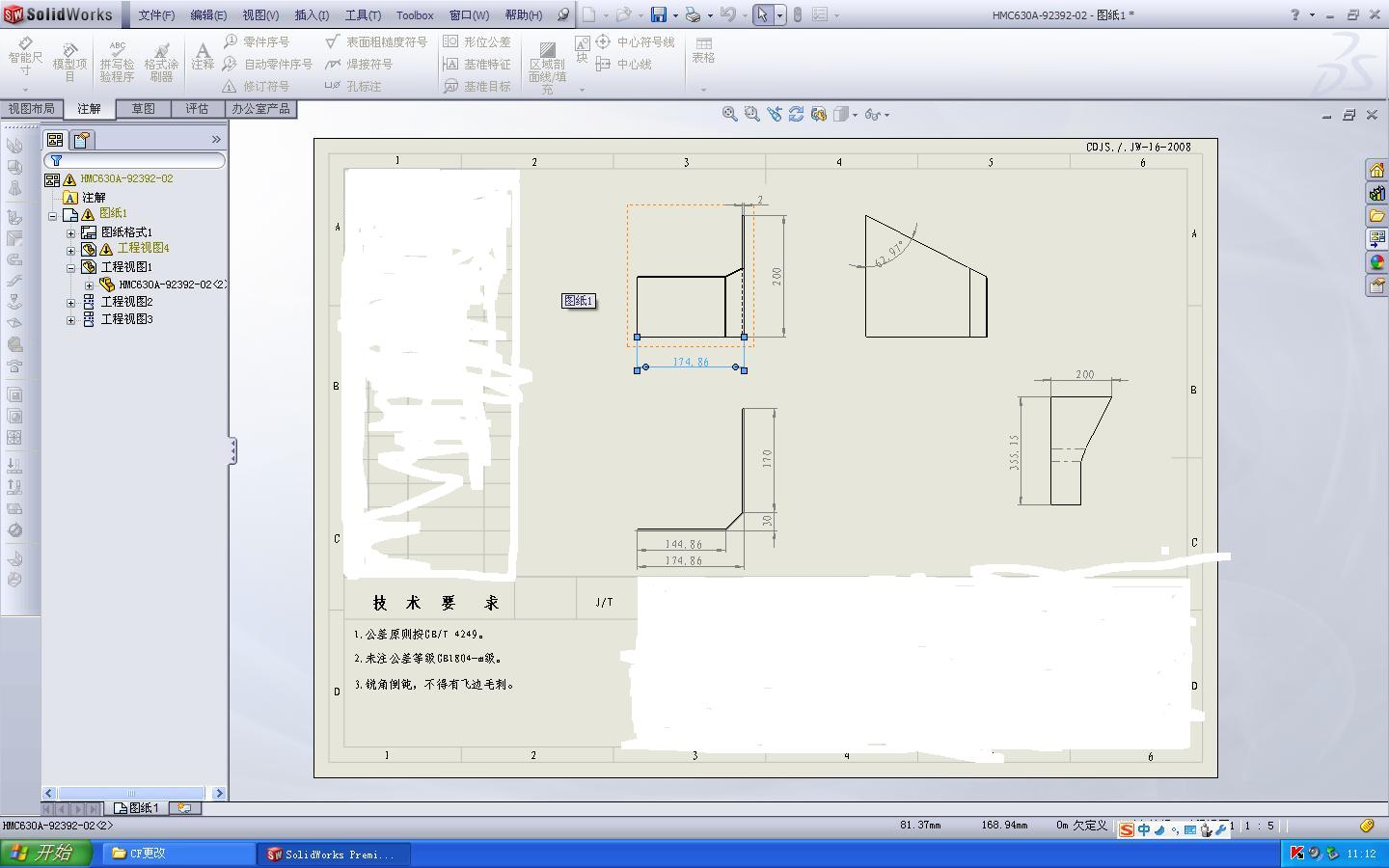Click the Model Items (模型项目) tool
1389x868 pixels.
coord(69,62)
